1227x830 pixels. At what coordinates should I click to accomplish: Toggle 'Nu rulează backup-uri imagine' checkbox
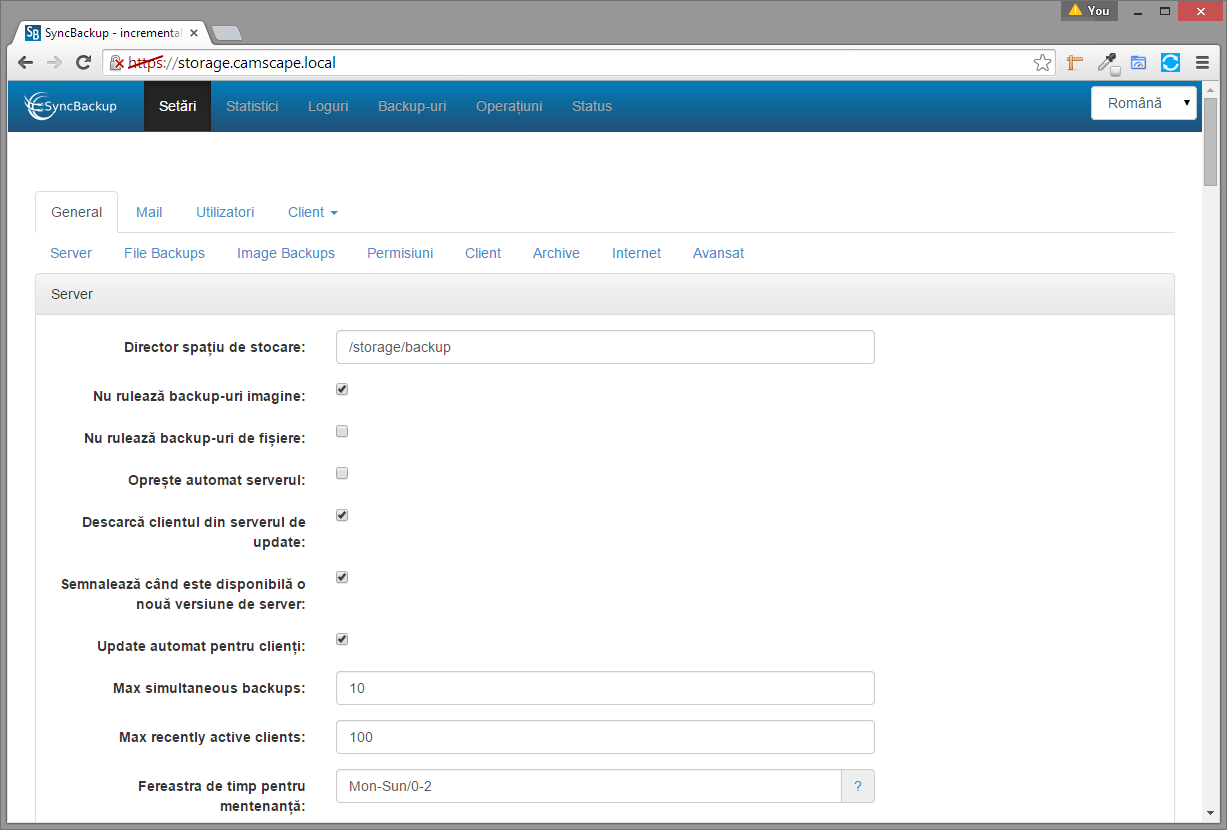pos(342,389)
